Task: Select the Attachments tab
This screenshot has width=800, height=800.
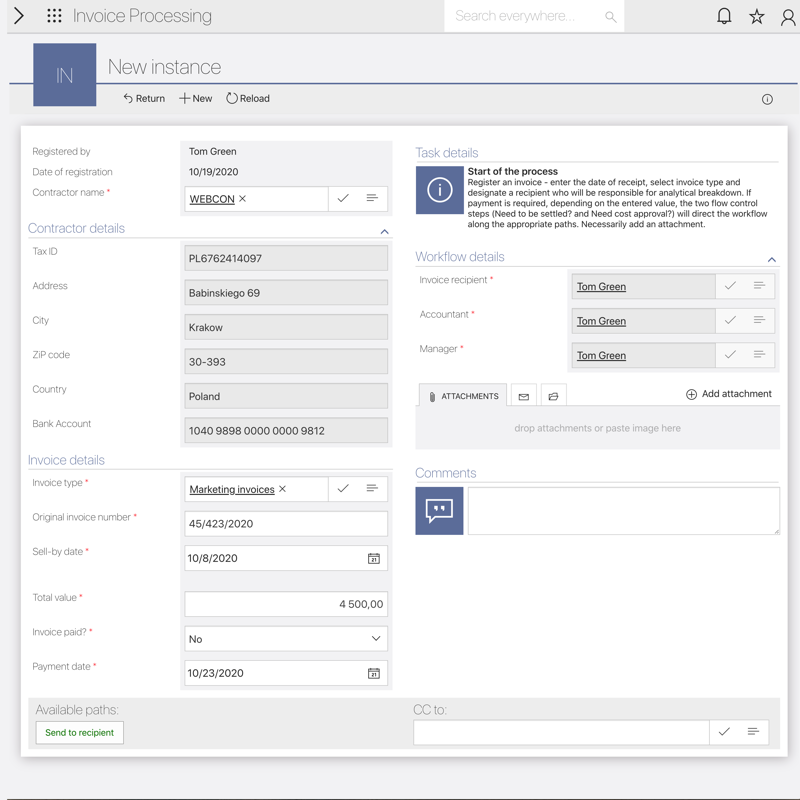Action: click(463, 396)
